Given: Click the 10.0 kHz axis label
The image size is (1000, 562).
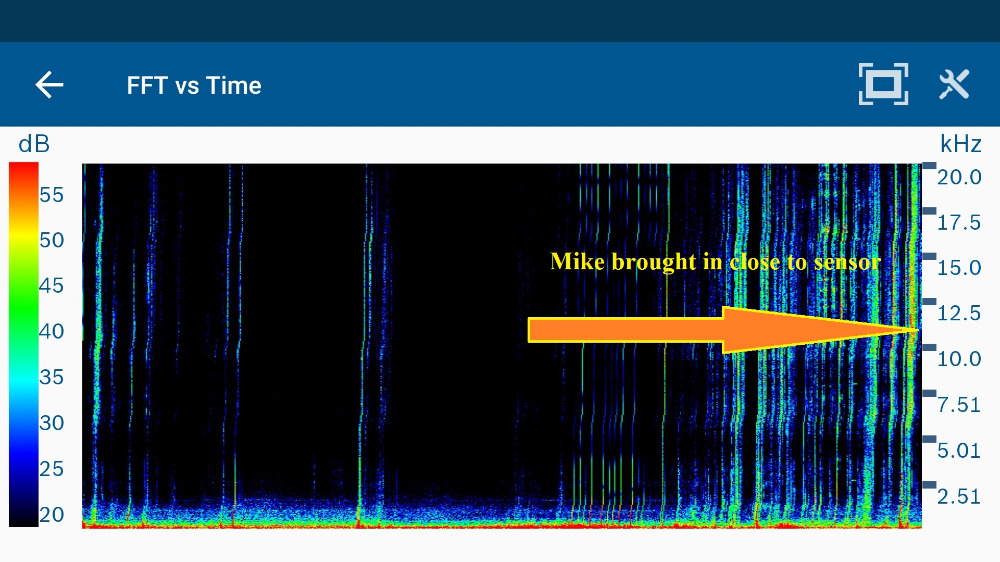Looking at the screenshot, I should (959, 359).
